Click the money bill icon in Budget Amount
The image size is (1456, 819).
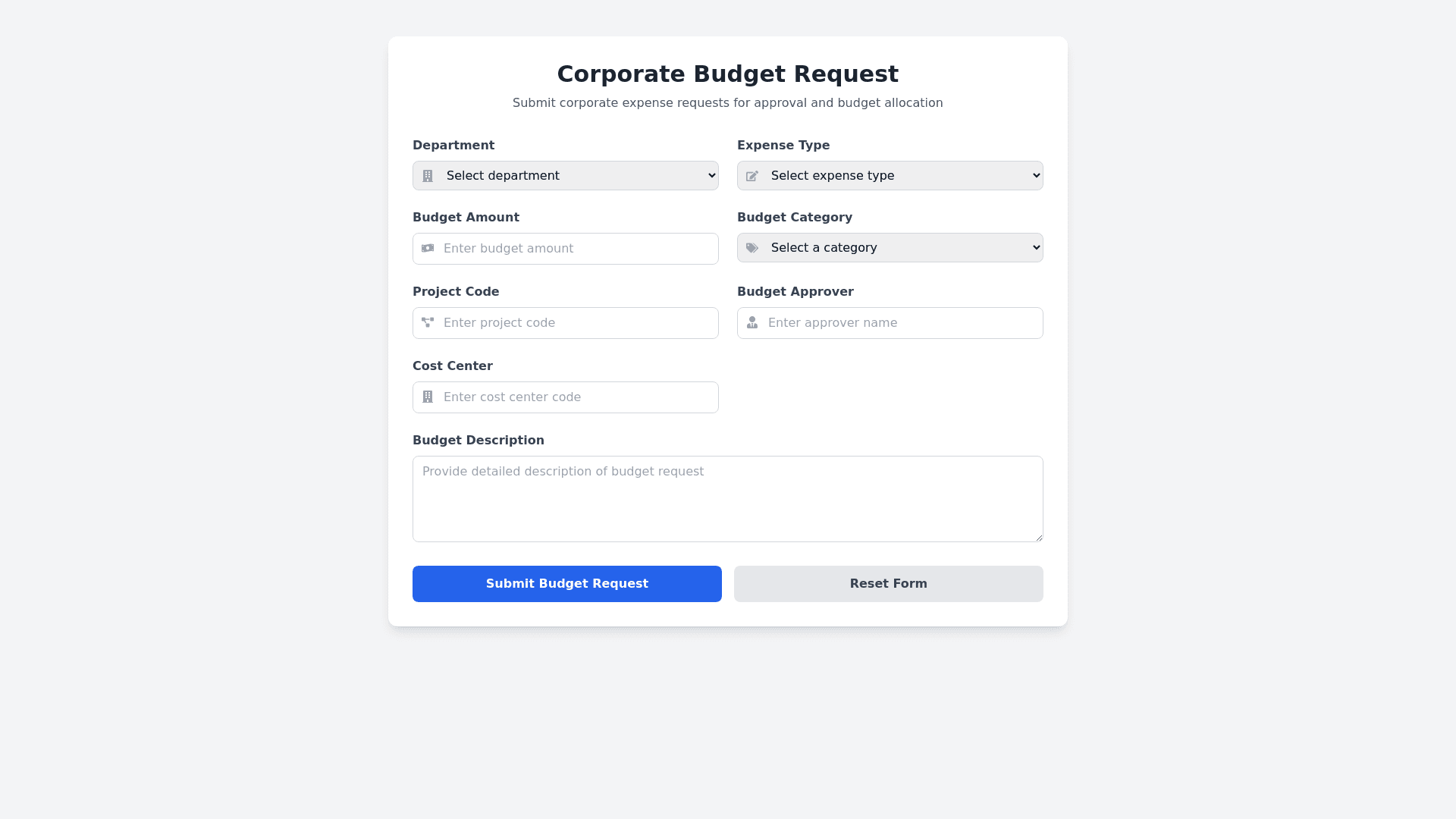[428, 248]
